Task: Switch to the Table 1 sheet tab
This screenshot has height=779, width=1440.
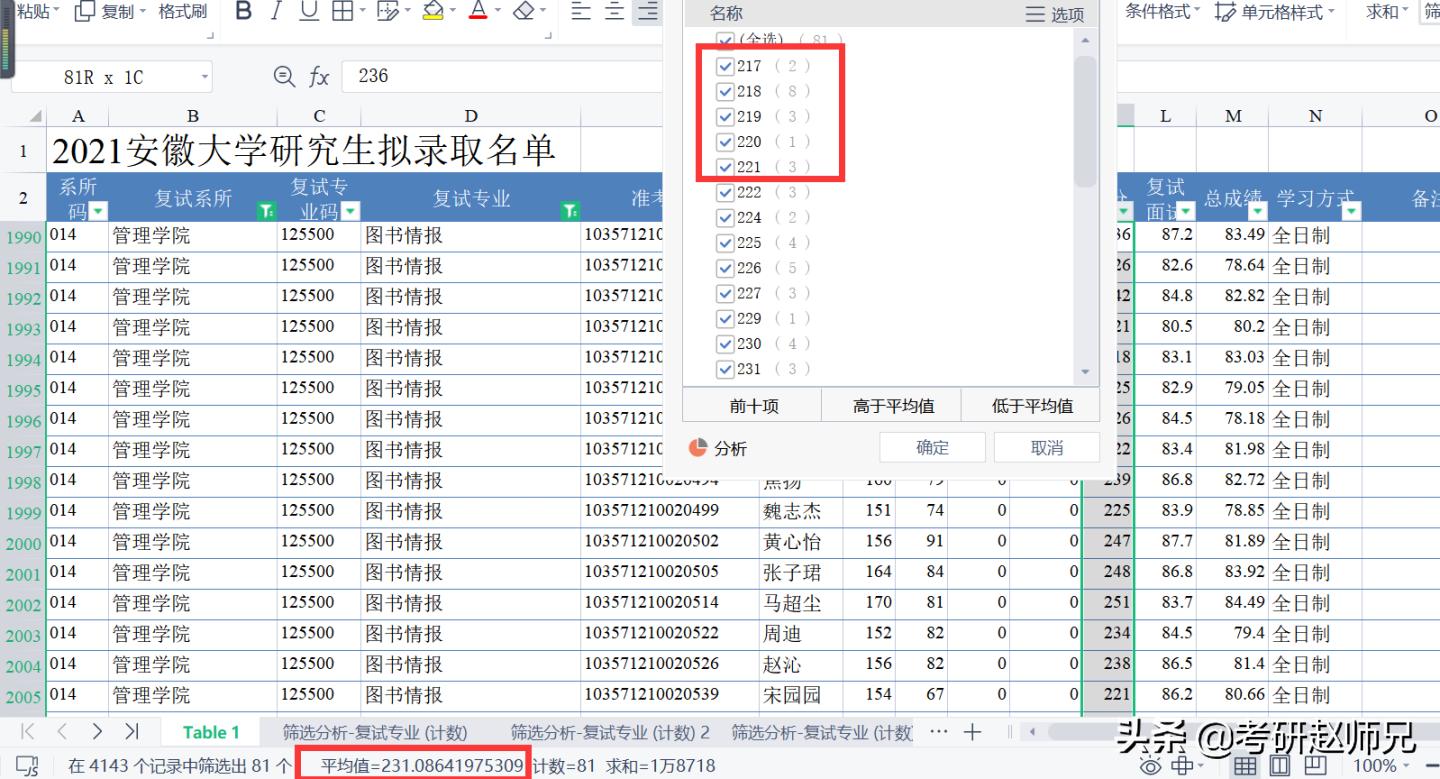Action: [x=211, y=732]
